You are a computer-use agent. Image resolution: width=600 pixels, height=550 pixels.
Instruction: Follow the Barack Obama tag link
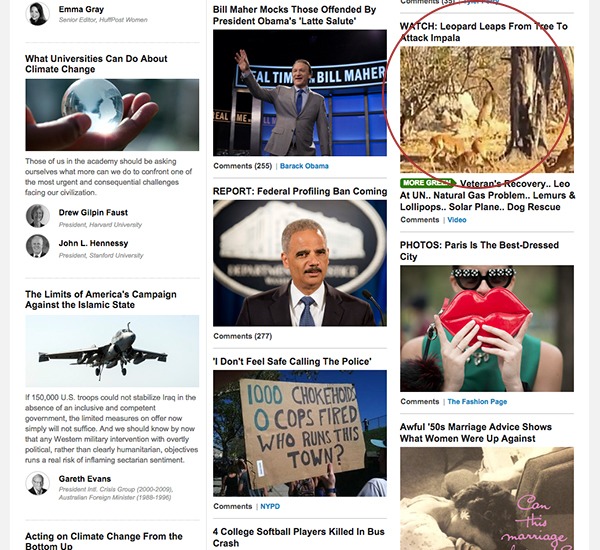click(304, 166)
